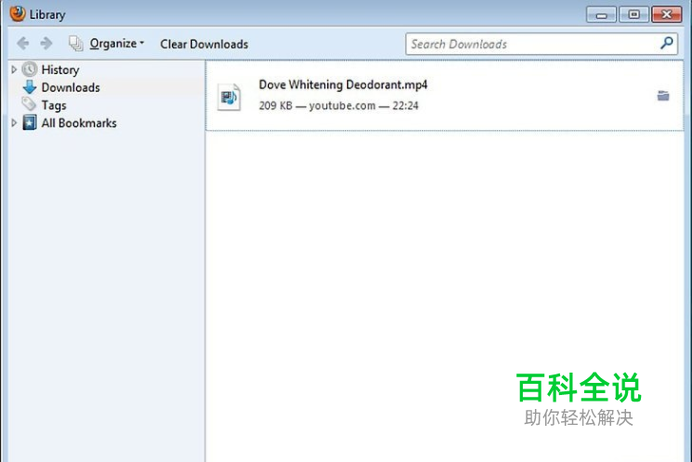Click the blue Downloads arrow icon
The height and width of the screenshot is (462, 692).
[x=30, y=87]
